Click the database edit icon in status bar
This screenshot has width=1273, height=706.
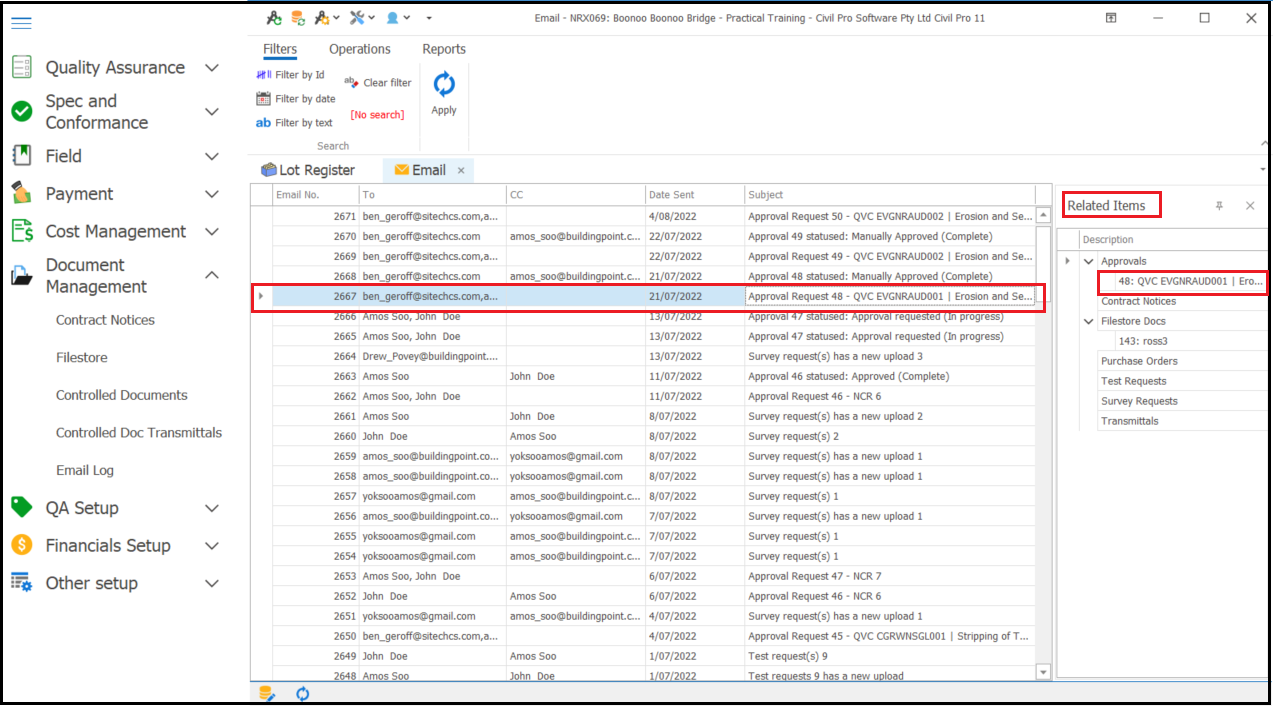pyautogui.click(x=268, y=693)
